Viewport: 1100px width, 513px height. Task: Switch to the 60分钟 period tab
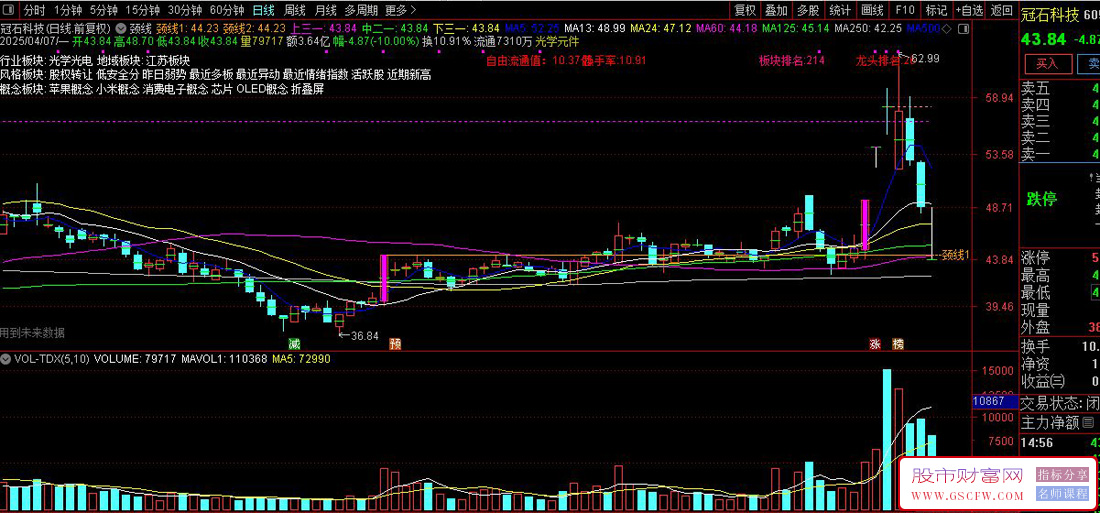pos(227,11)
